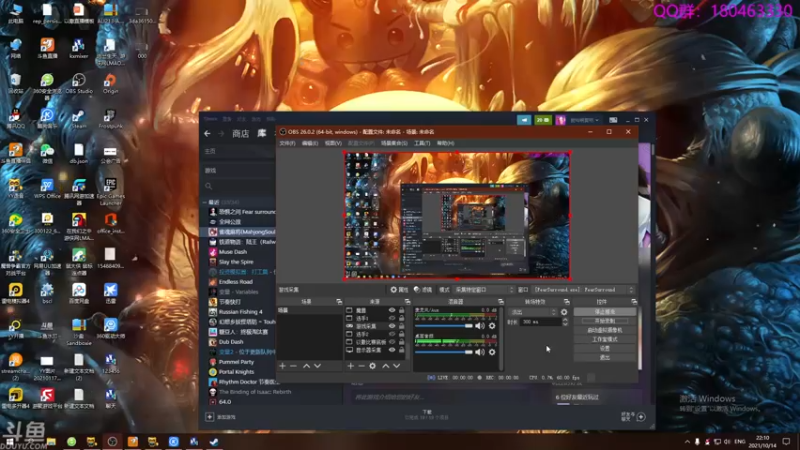The width and height of the screenshot is (800, 450).
Task: Move scene up with the scenes up arrow
Action: point(306,366)
